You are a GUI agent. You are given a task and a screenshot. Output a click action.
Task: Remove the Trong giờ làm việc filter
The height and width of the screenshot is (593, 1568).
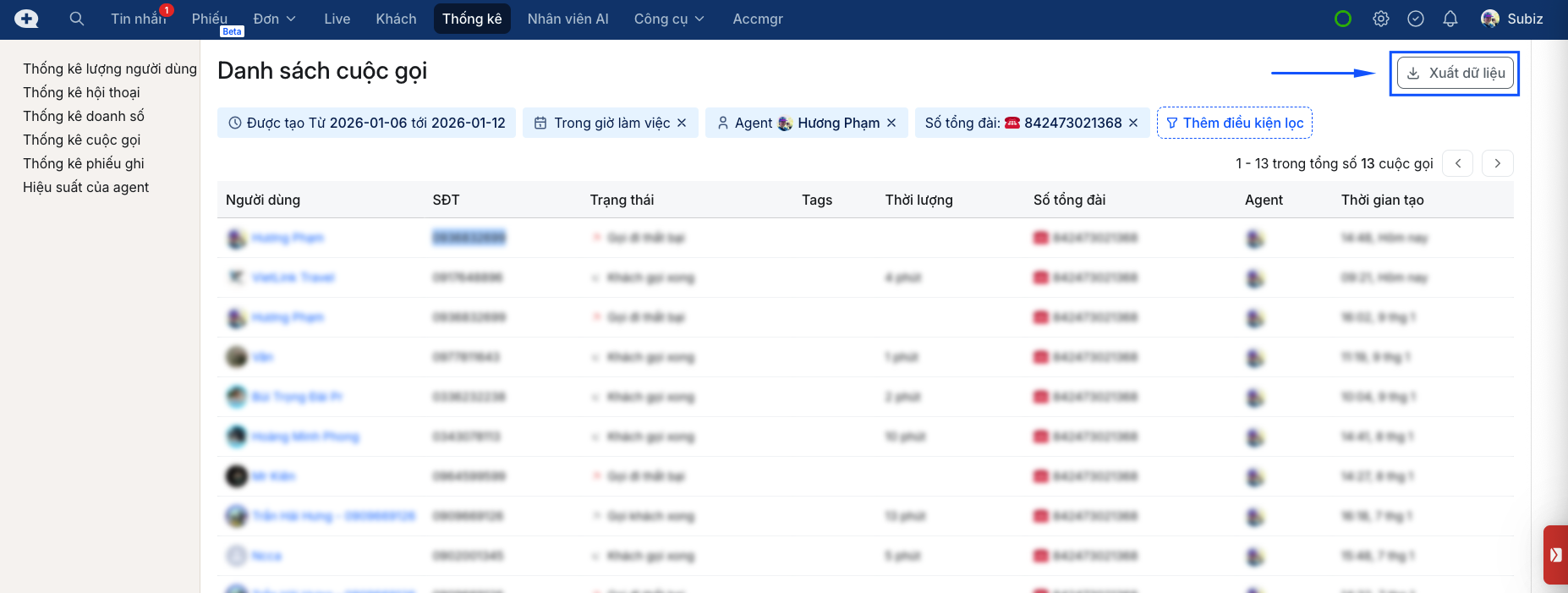682,123
